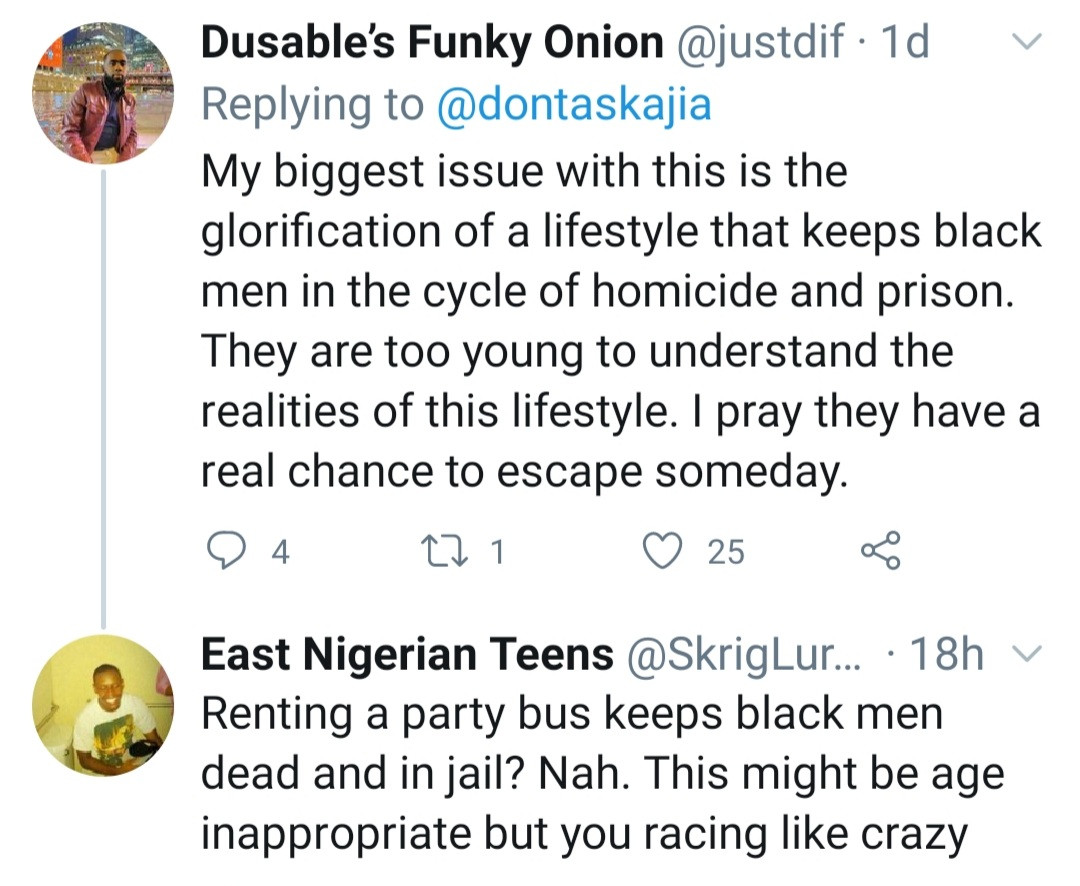Open the reply about renting a party bus

click(600, 775)
